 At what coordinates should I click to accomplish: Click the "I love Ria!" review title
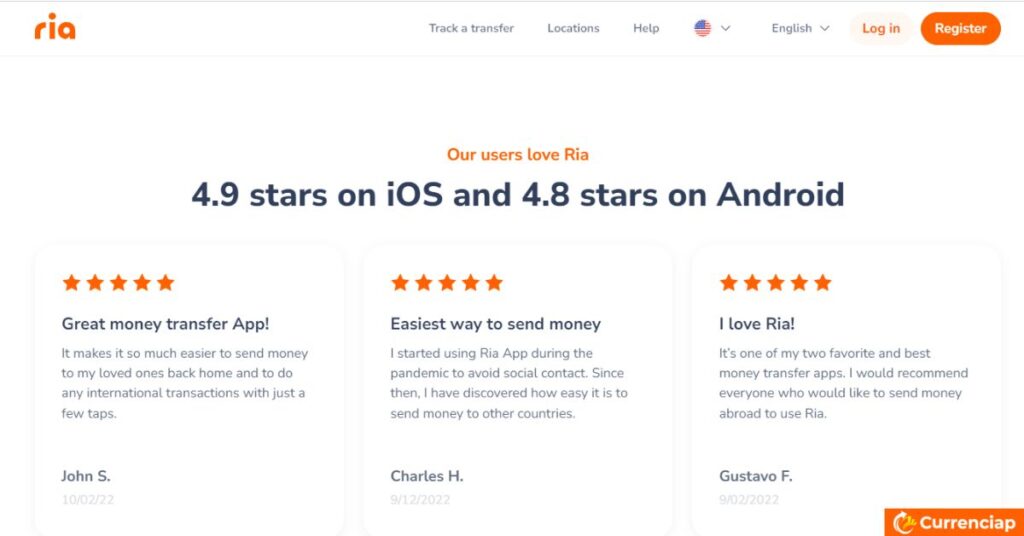[x=757, y=324]
